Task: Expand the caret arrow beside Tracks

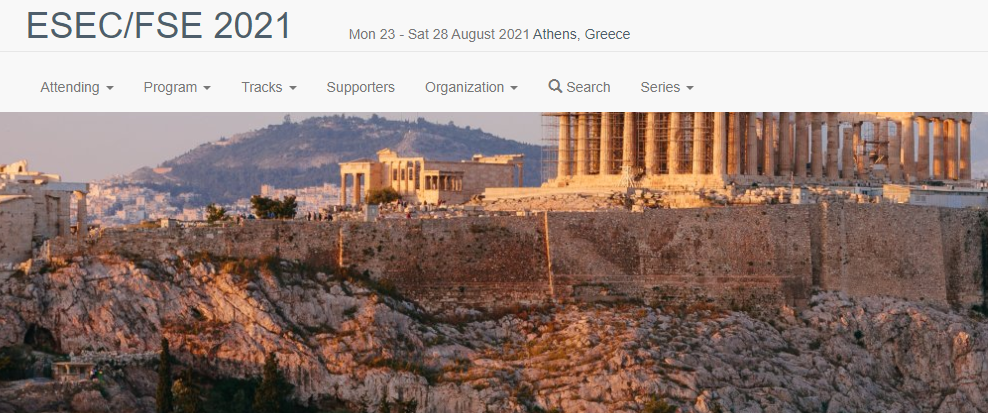Action: coord(292,88)
